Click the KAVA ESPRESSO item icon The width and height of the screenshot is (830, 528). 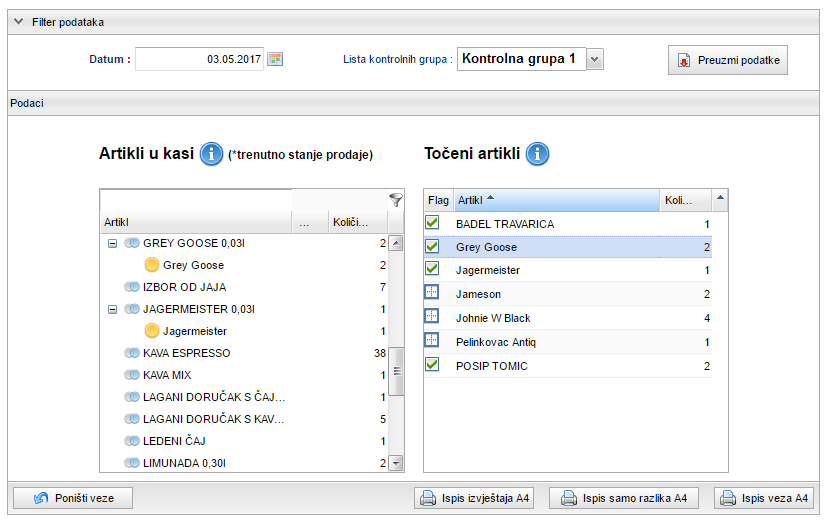(132, 353)
